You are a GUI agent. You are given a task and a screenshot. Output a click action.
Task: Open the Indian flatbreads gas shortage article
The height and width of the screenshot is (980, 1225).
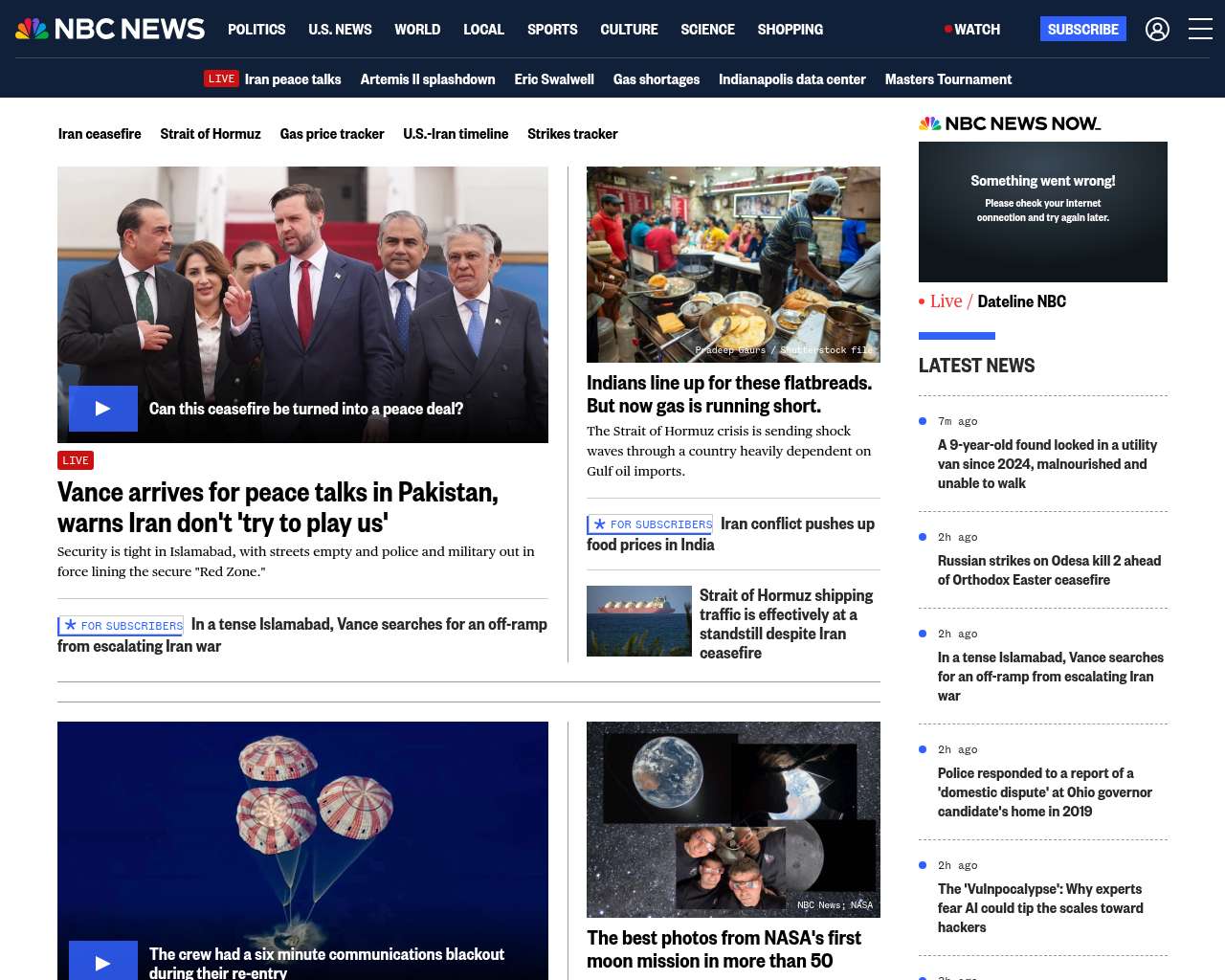728,394
